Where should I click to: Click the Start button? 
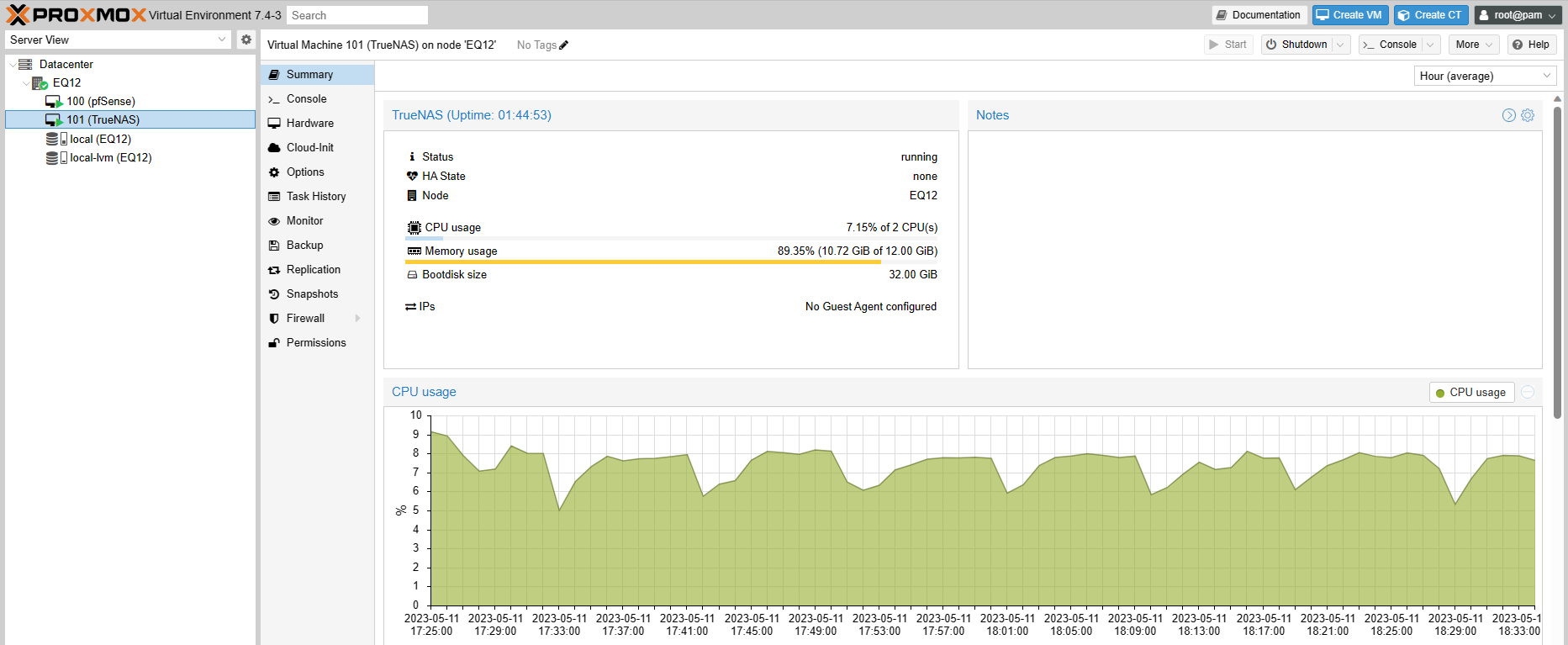pos(1228,45)
